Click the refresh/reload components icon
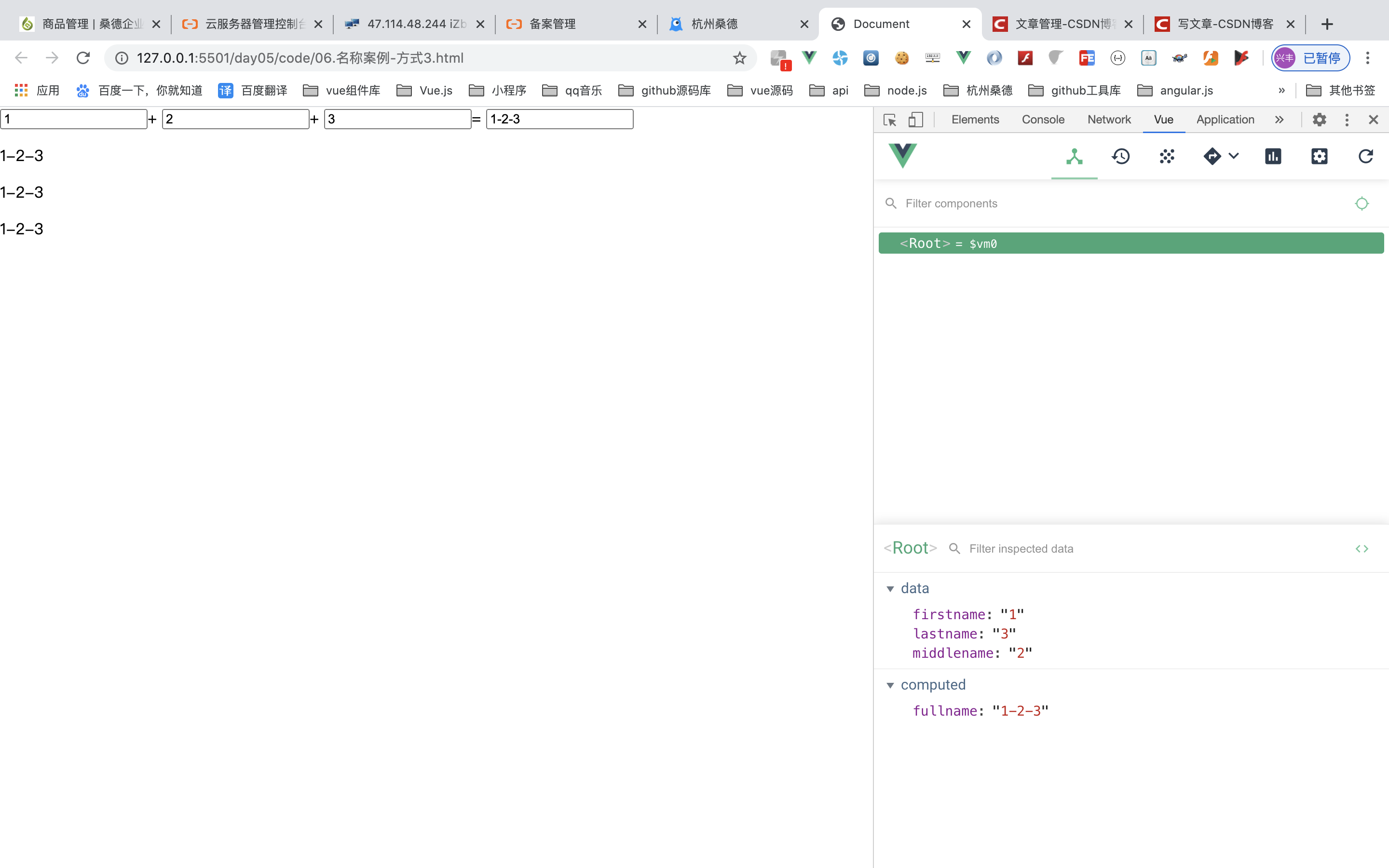This screenshot has width=1389, height=868. [x=1366, y=156]
